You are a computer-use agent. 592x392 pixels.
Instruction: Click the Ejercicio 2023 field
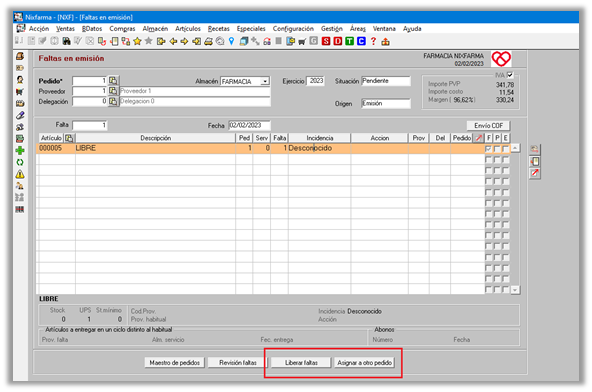[315, 81]
